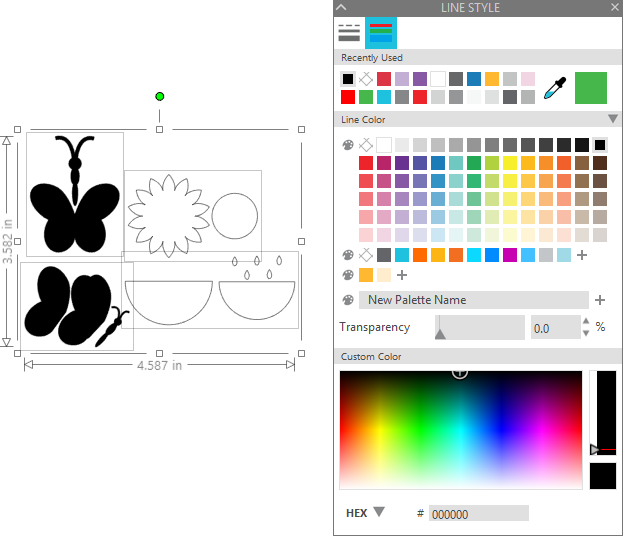Click the plus after the orange palette swatches
Screen dimensions: 627x540
tap(402, 275)
